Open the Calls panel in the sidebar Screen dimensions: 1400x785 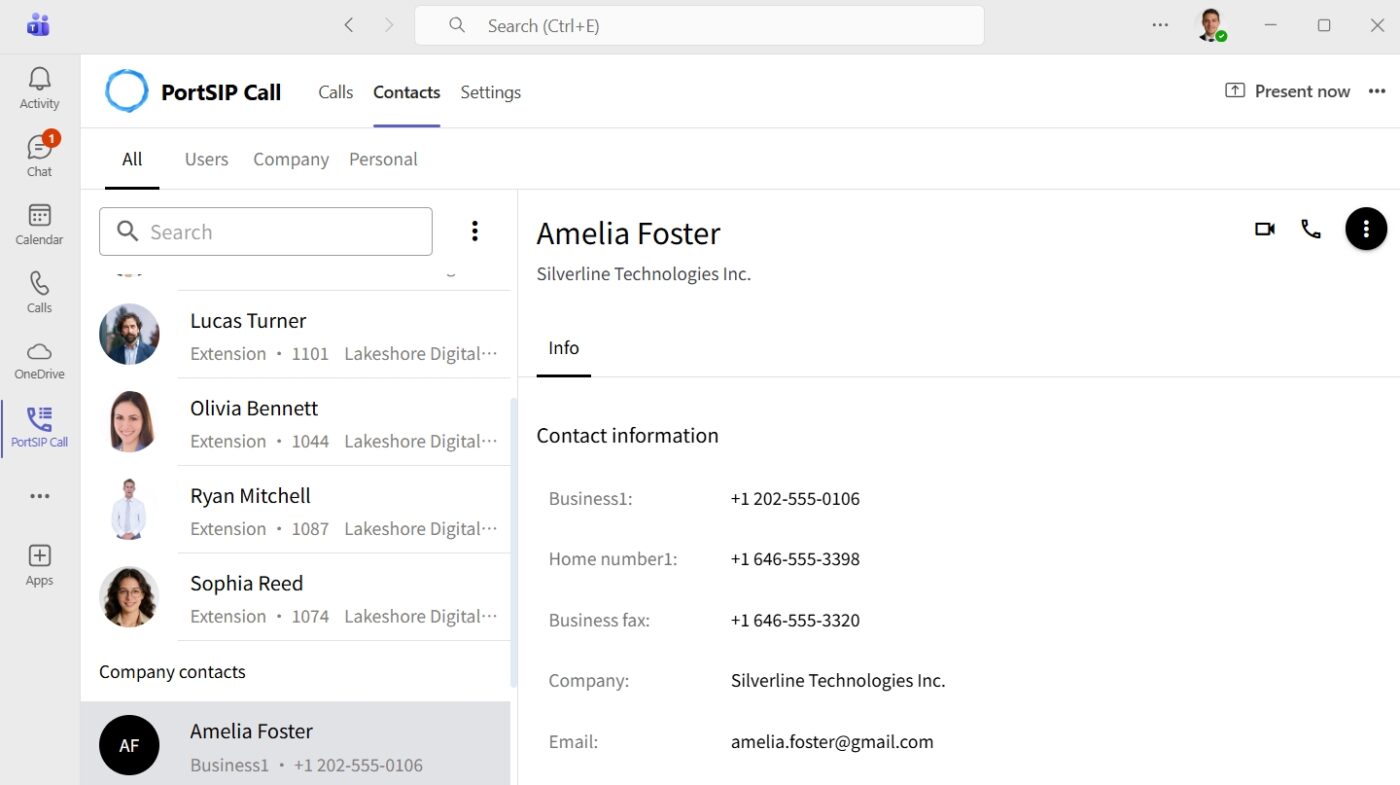pyautogui.click(x=38, y=291)
